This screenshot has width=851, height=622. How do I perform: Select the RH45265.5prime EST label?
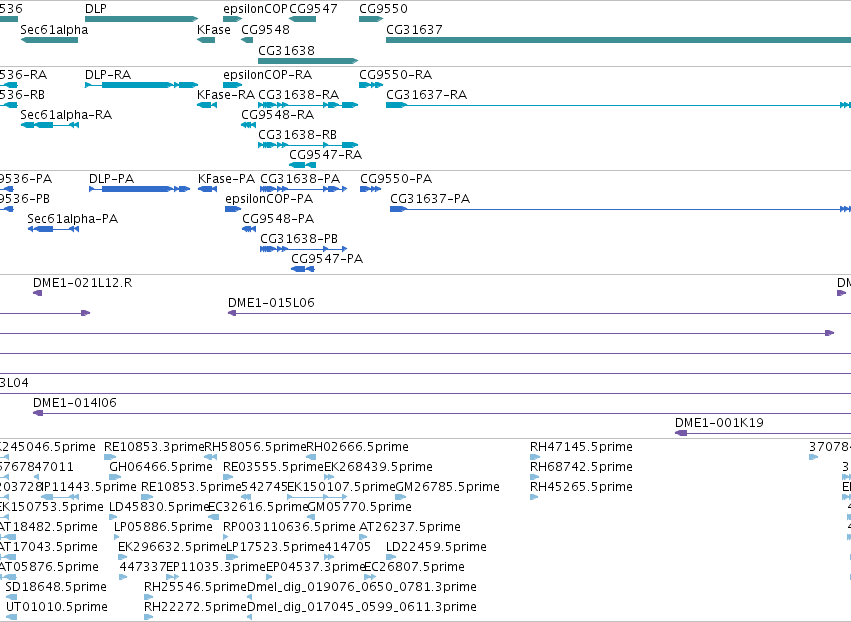581,487
